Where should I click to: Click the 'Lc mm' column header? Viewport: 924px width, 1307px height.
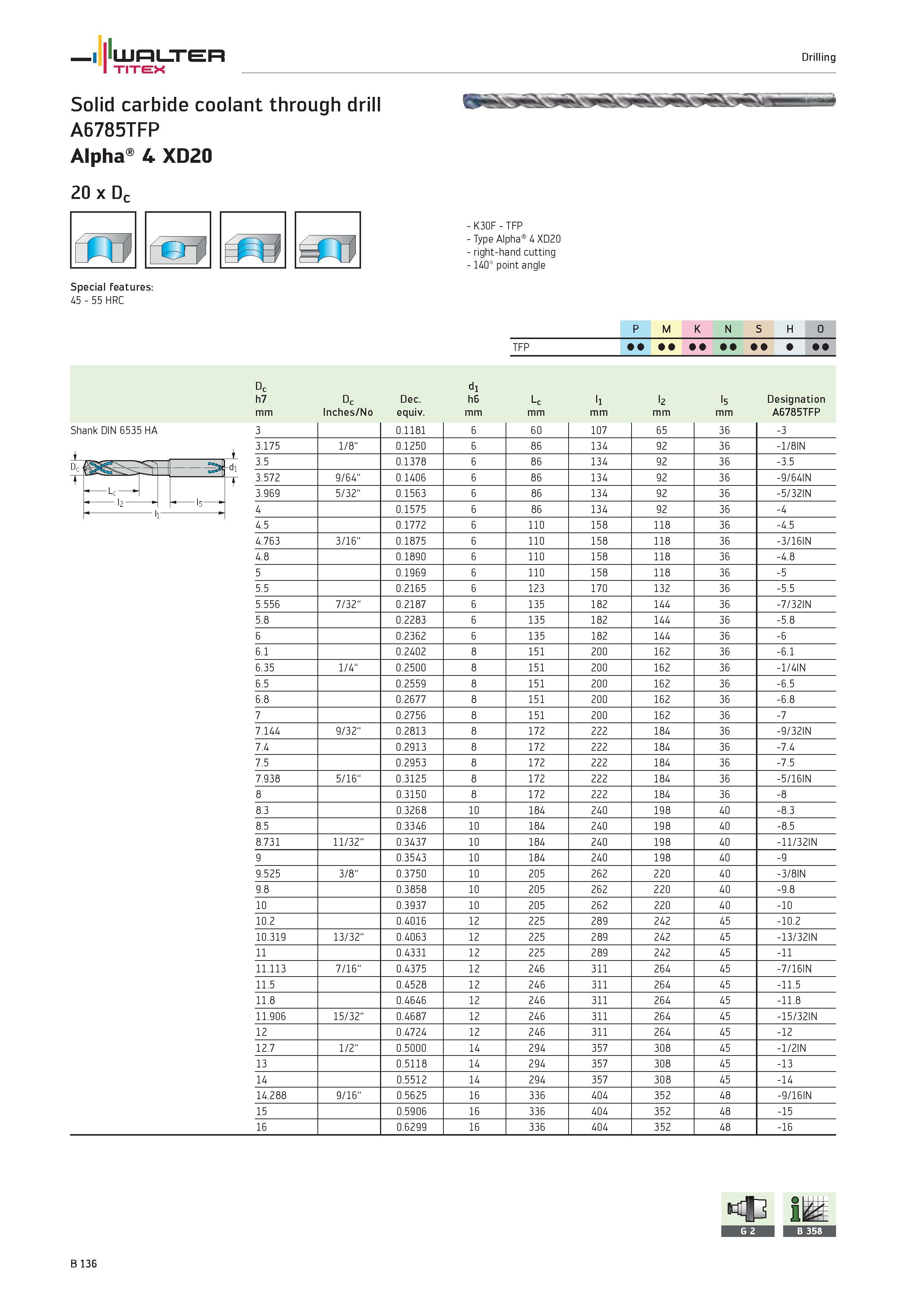(x=536, y=406)
